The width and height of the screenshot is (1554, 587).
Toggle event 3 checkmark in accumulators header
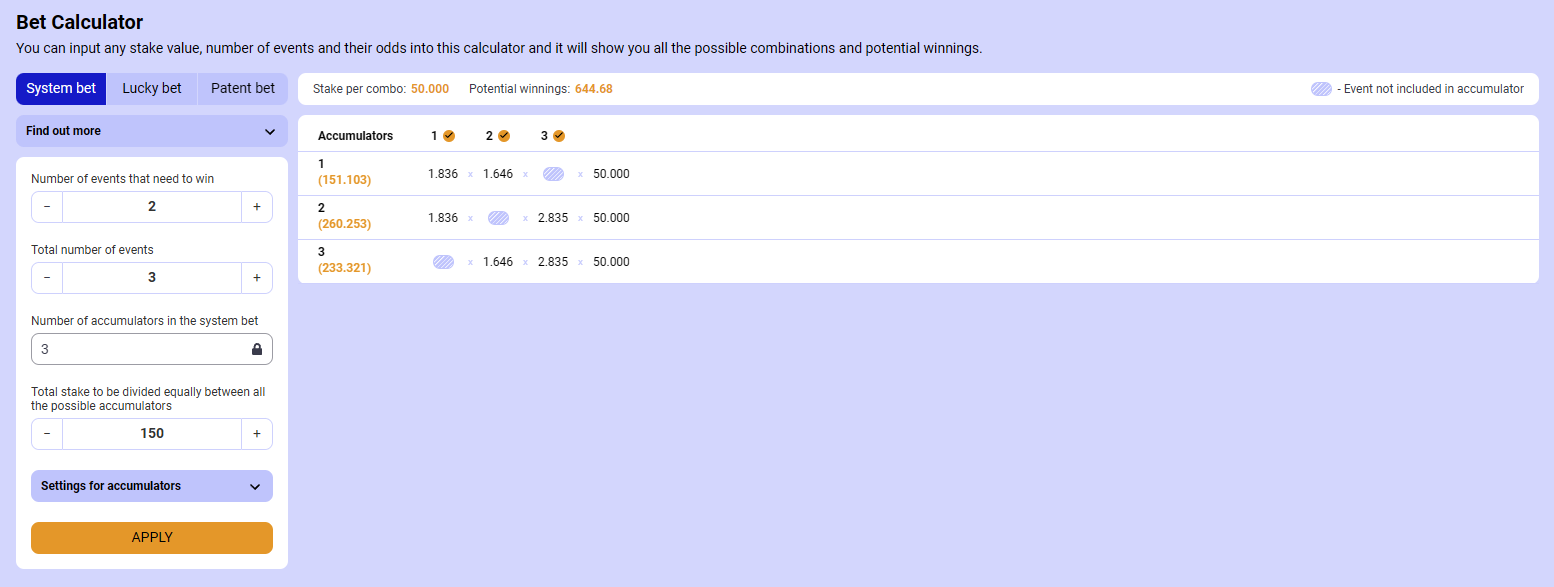tap(559, 136)
